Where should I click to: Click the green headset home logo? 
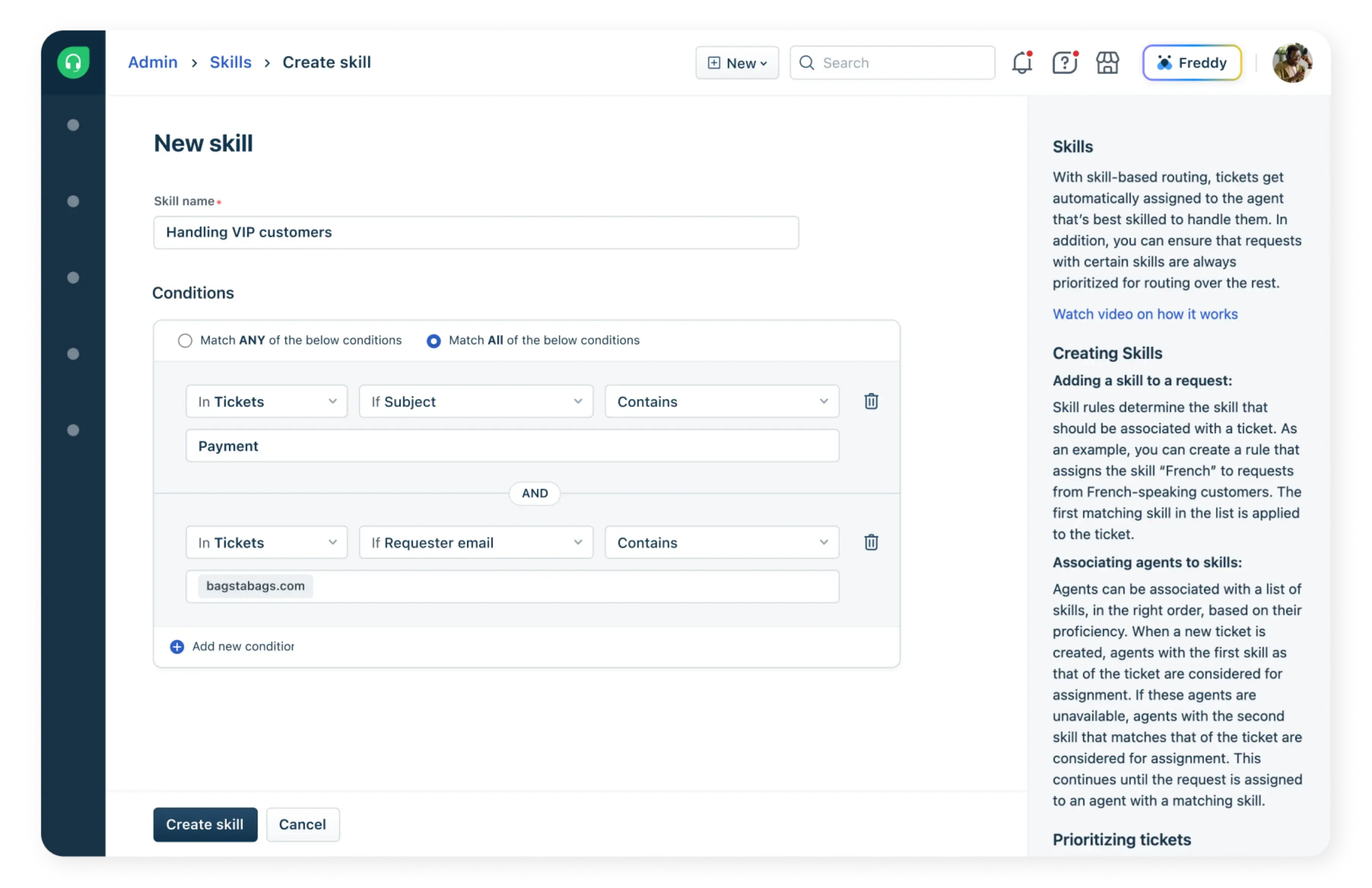(73, 62)
